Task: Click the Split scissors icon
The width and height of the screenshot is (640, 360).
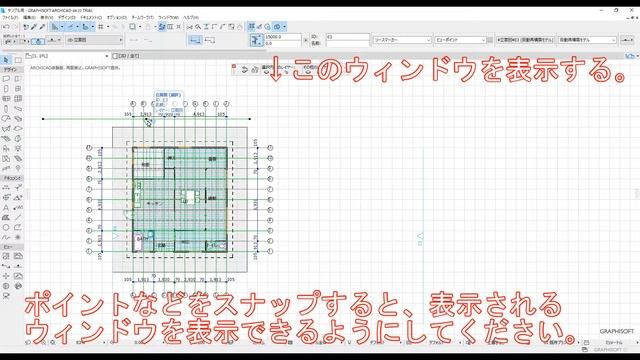Action: pos(190,27)
